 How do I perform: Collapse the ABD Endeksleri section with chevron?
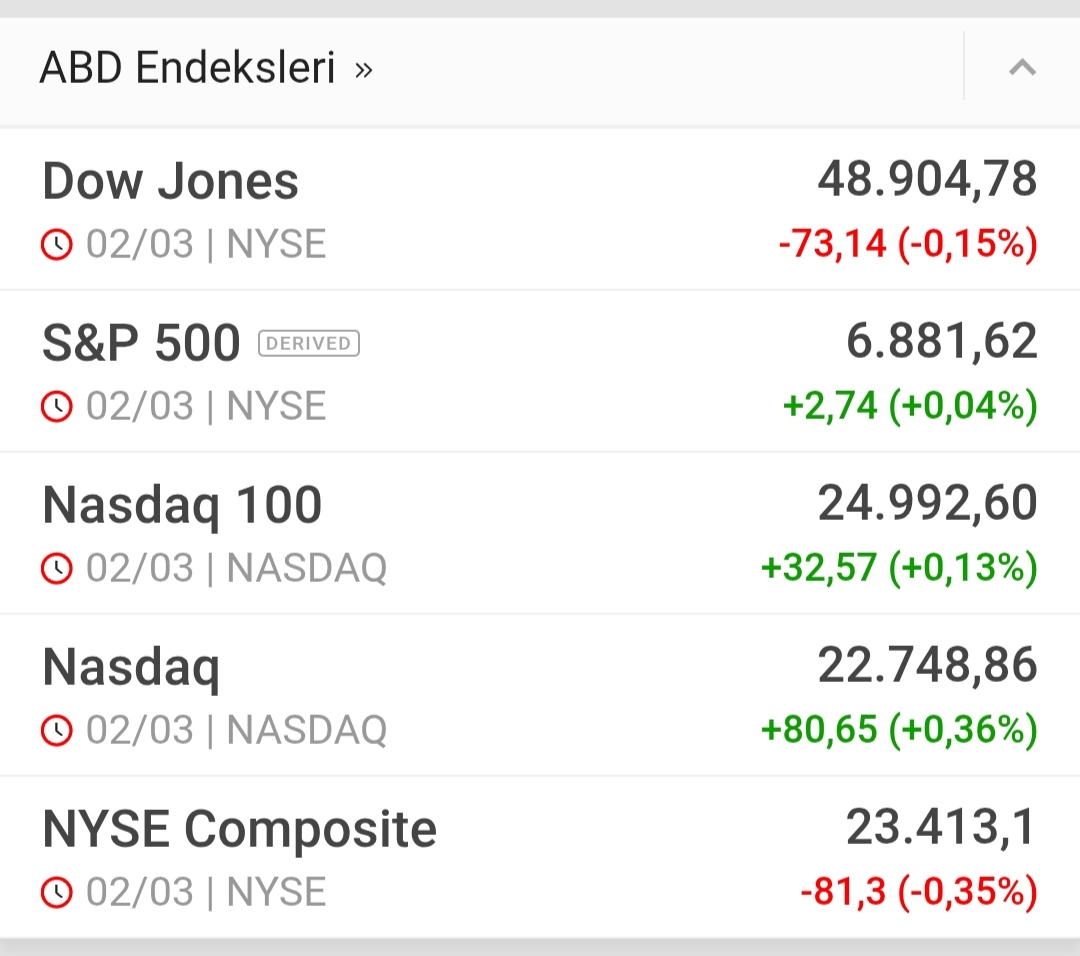click(x=1021, y=68)
